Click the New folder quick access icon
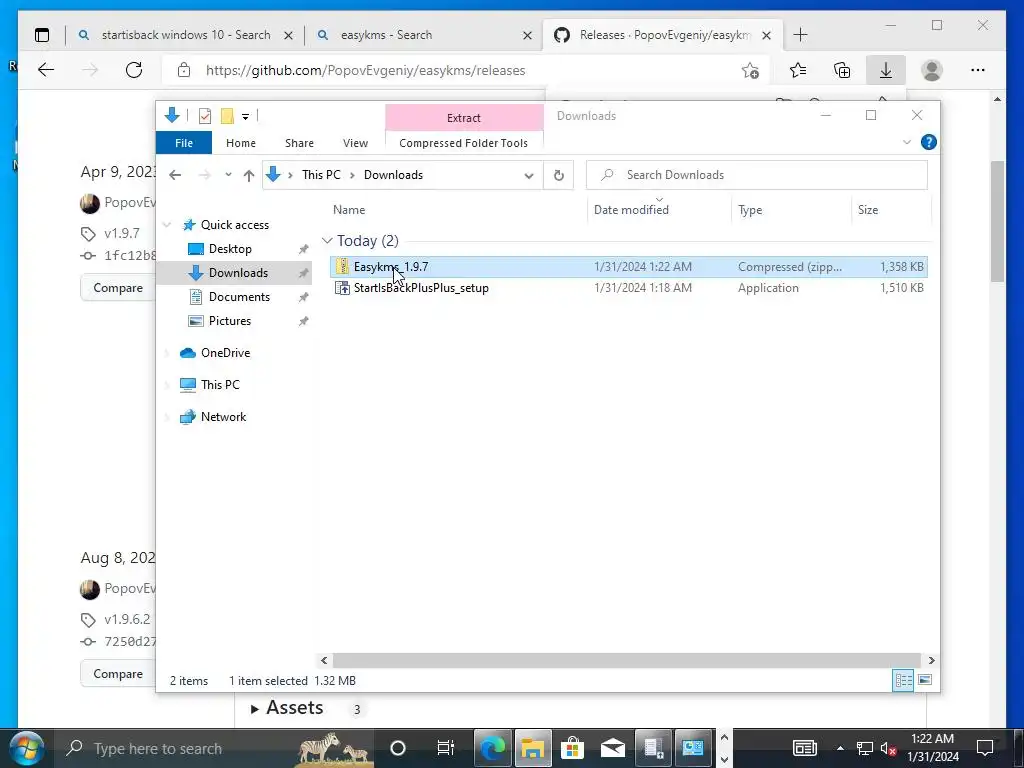 click(x=227, y=116)
